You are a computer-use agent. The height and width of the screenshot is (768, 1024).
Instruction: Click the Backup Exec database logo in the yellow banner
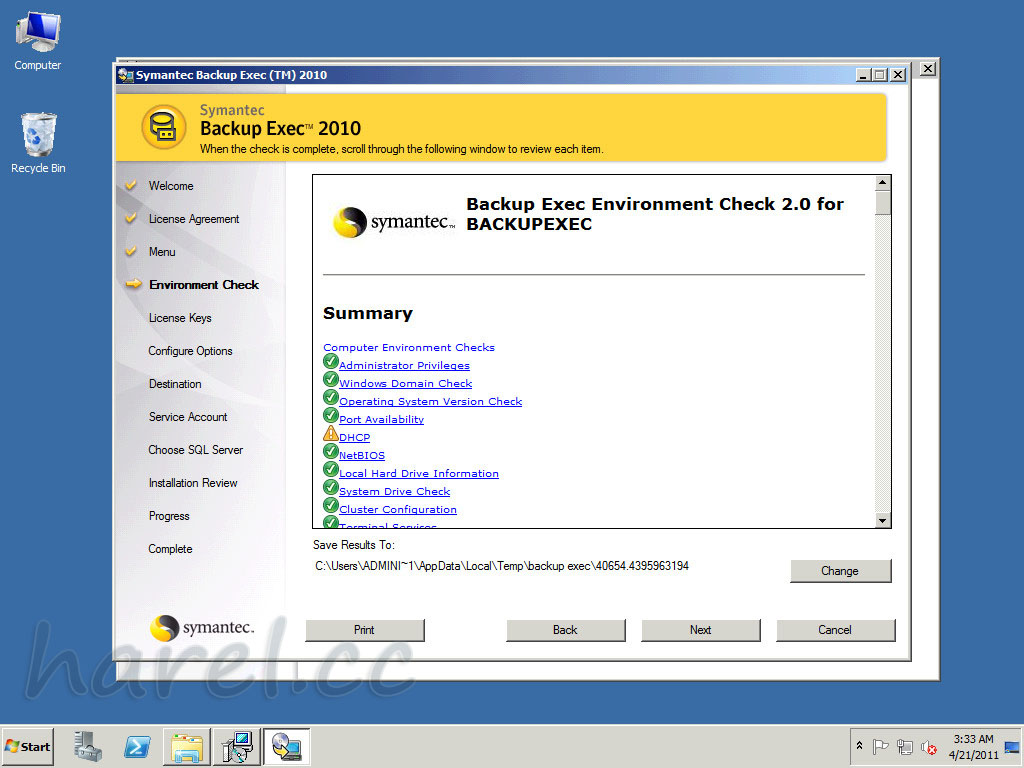point(164,127)
